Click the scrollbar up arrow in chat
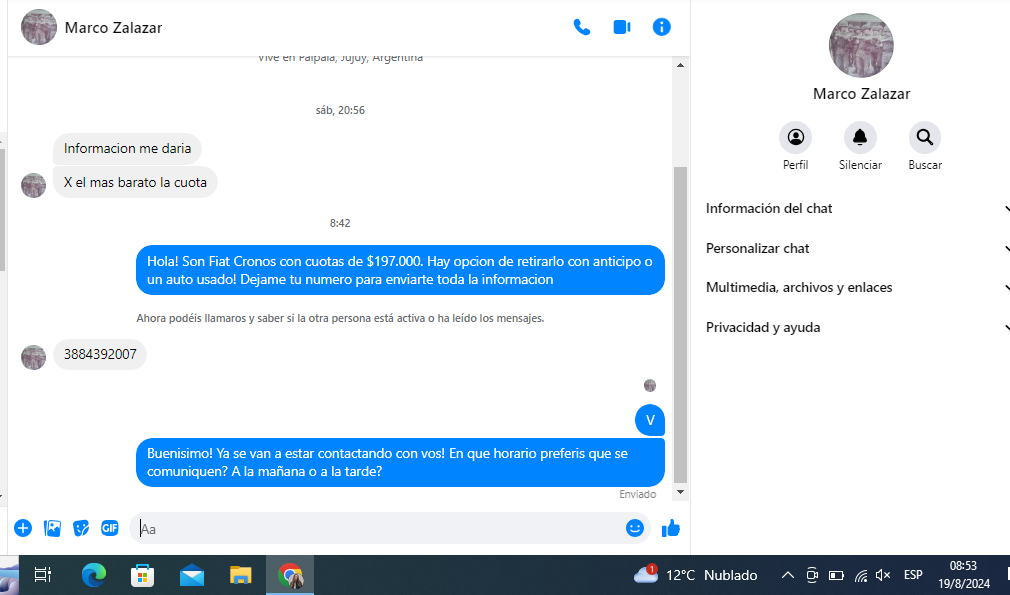The image size is (1010, 595). coord(680,65)
